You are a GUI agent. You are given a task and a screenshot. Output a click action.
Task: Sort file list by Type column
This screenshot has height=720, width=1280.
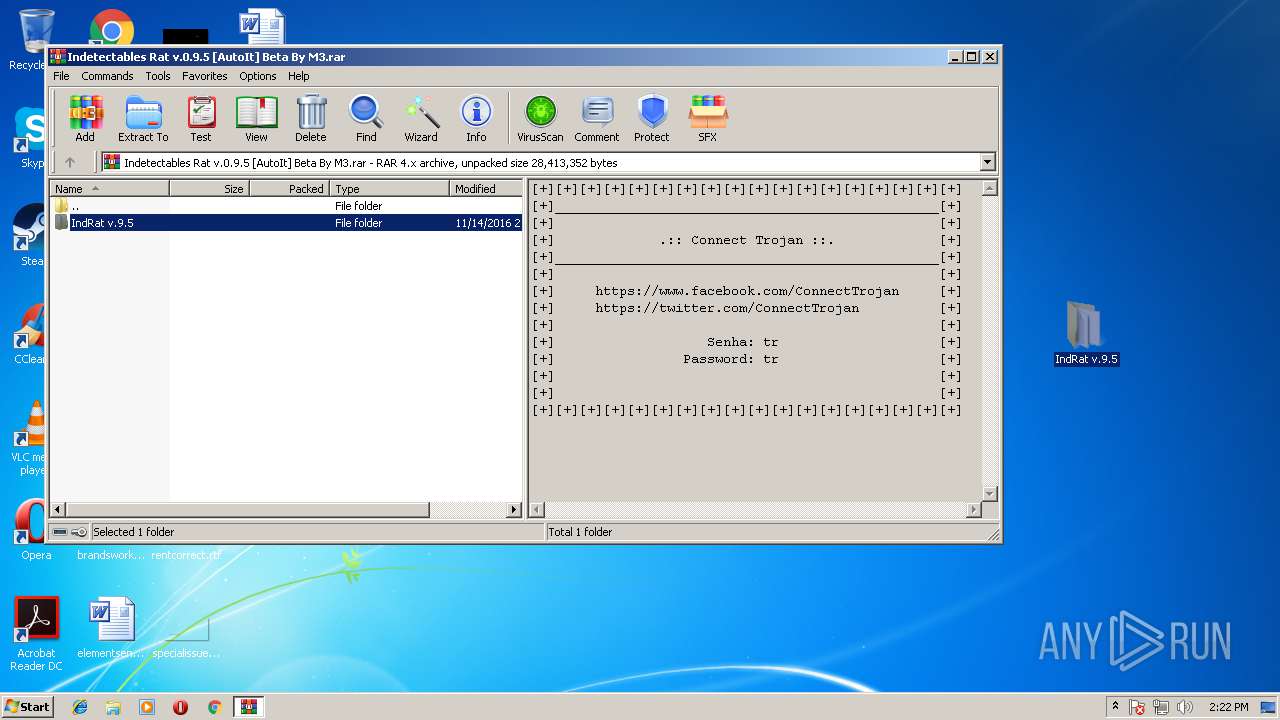[x=390, y=188]
